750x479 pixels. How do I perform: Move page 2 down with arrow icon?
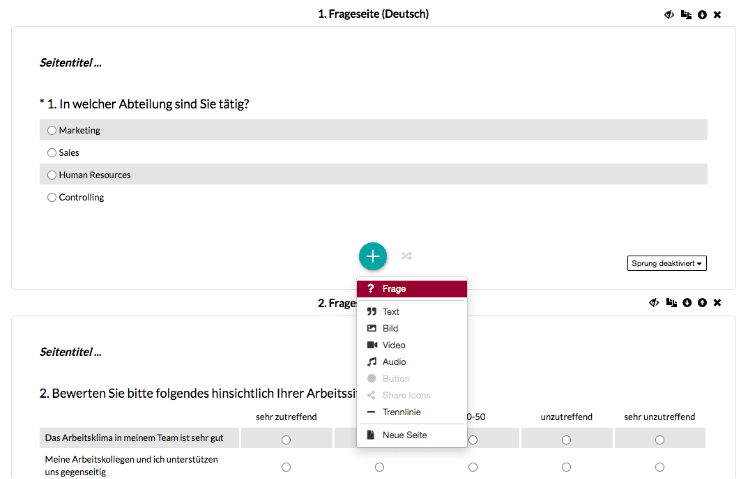pos(687,302)
